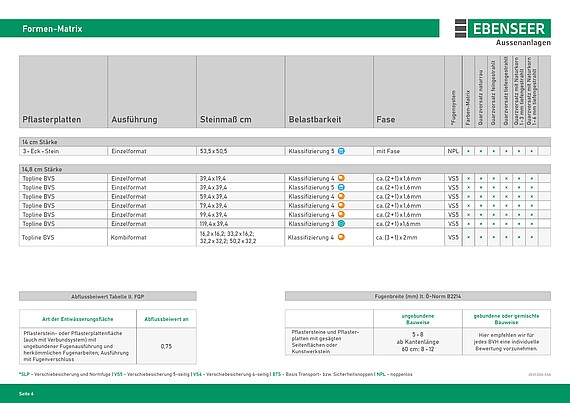Click the teal Klassifizierung 3 icon
570x403 pixels.
click(x=341, y=223)
